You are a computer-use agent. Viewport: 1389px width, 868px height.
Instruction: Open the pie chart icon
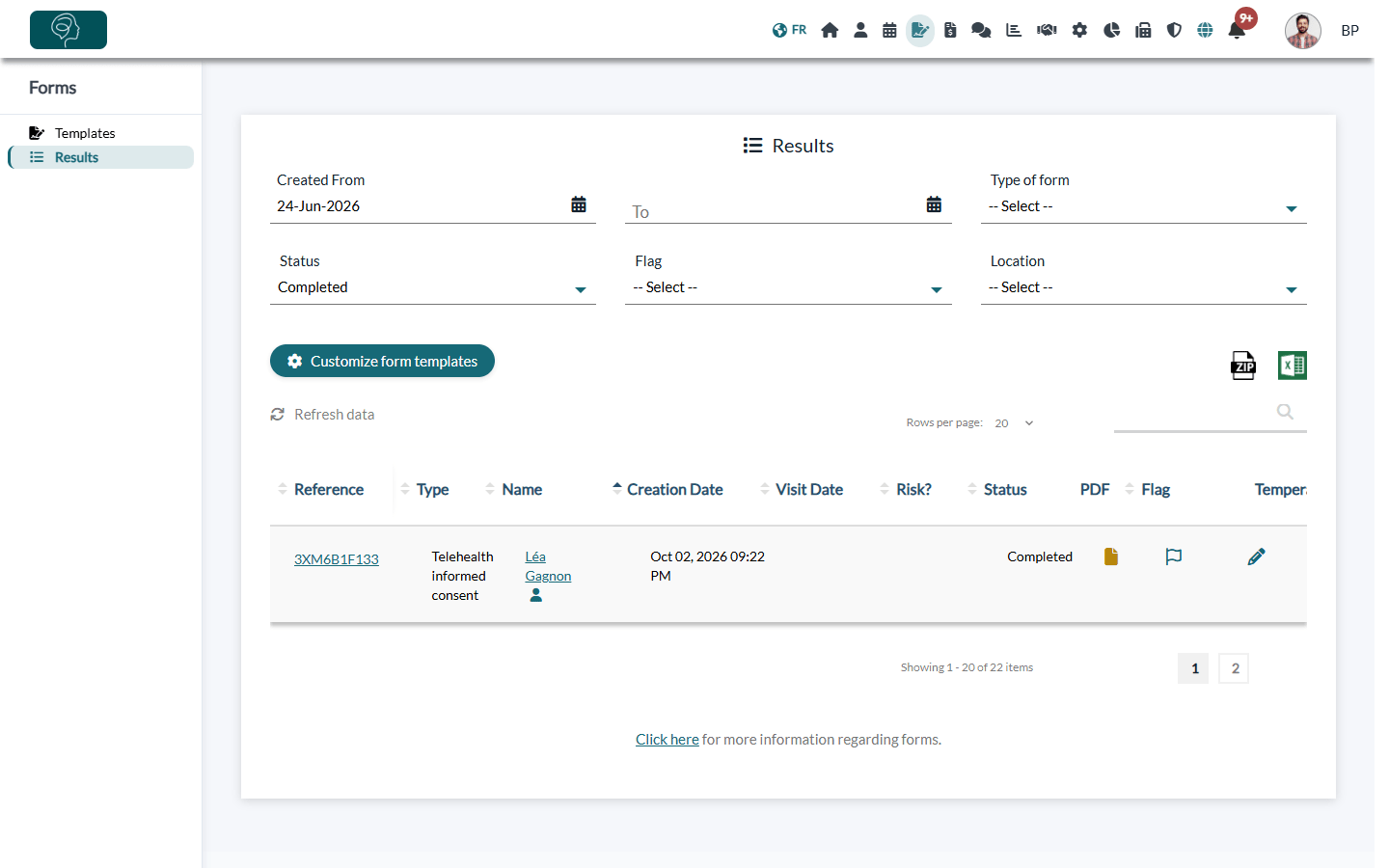1111,30
